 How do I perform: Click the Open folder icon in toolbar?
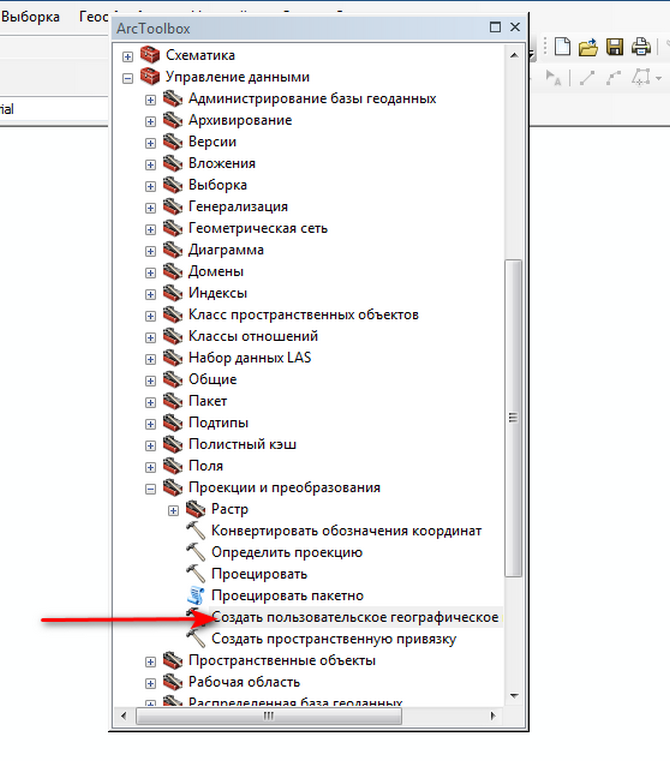(588, 47)
